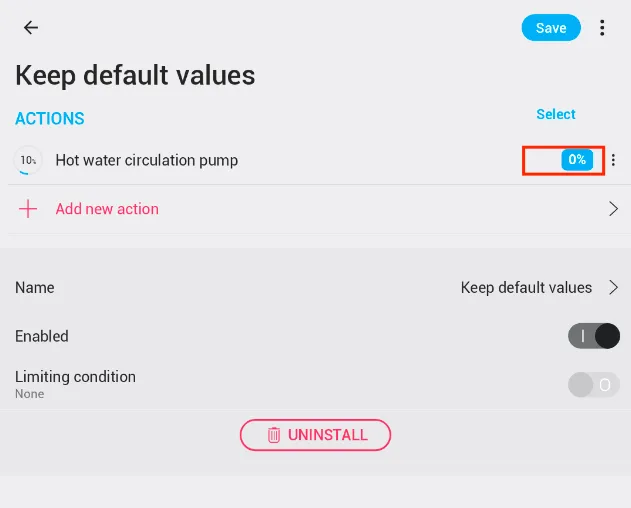Click the 10% circular pump icon
The height and width of the screenshot is (508, 631).
pyautogui.click(x=29, y=160)
